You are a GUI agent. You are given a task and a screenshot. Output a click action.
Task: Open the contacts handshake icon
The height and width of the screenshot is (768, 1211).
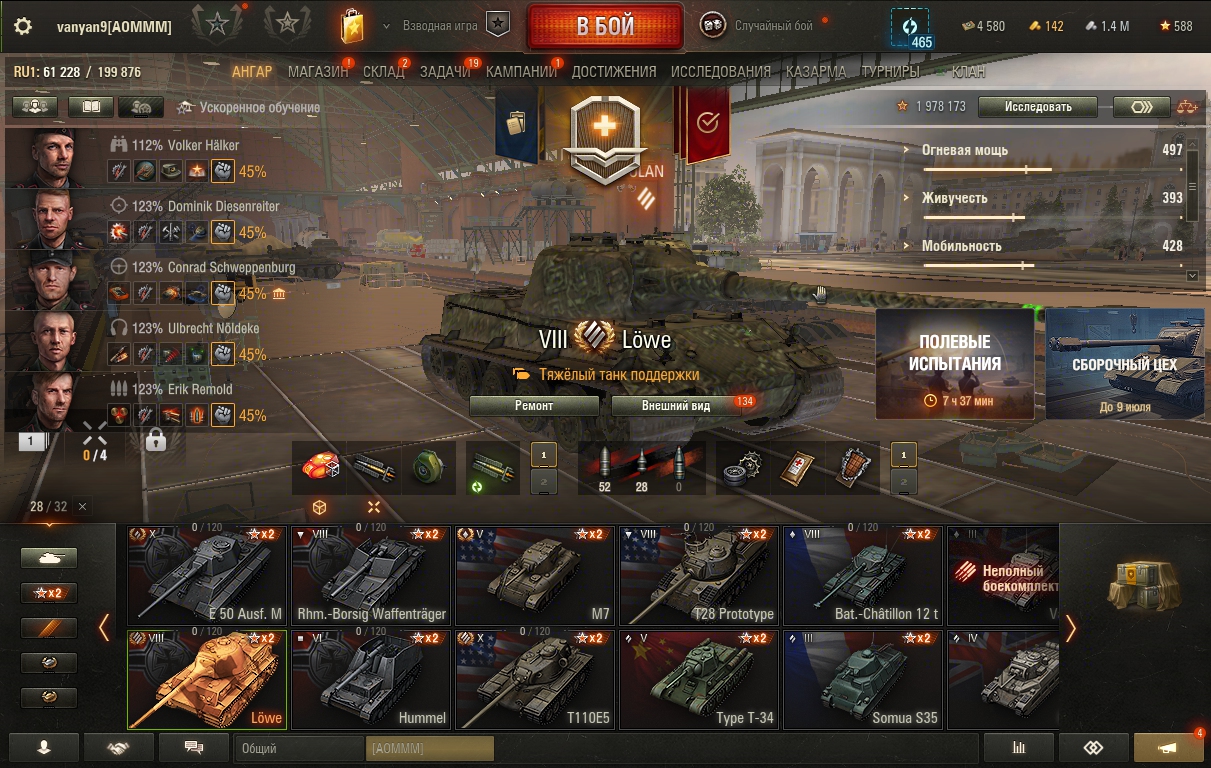tap(118, 747)
